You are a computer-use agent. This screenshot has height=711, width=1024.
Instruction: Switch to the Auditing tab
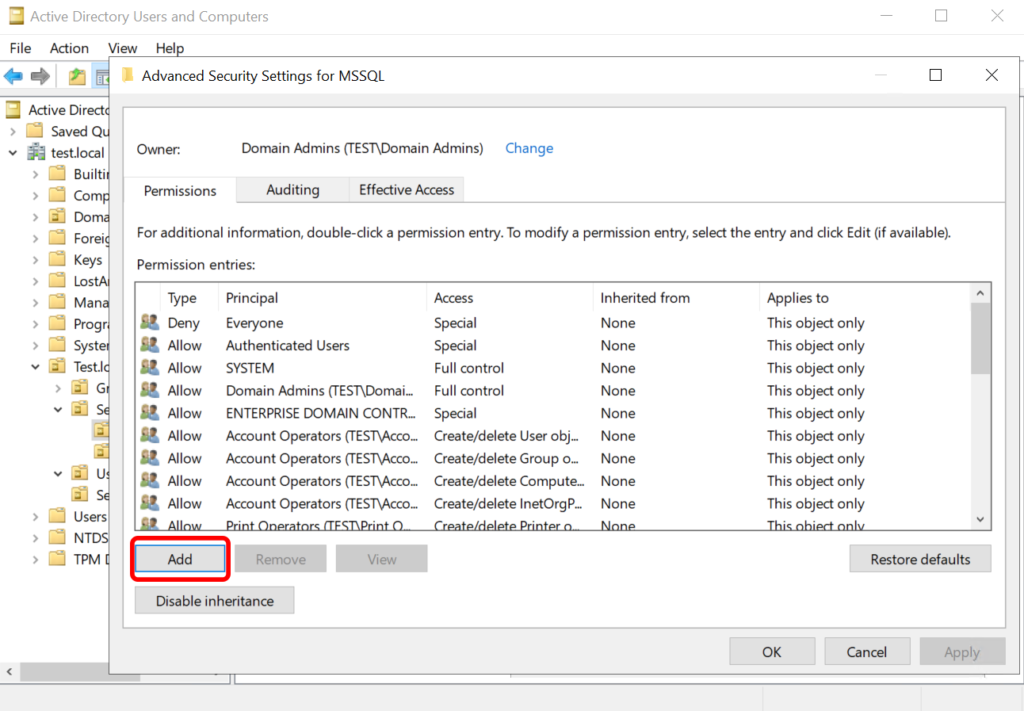pyautogui.click(x=291, y=190)
